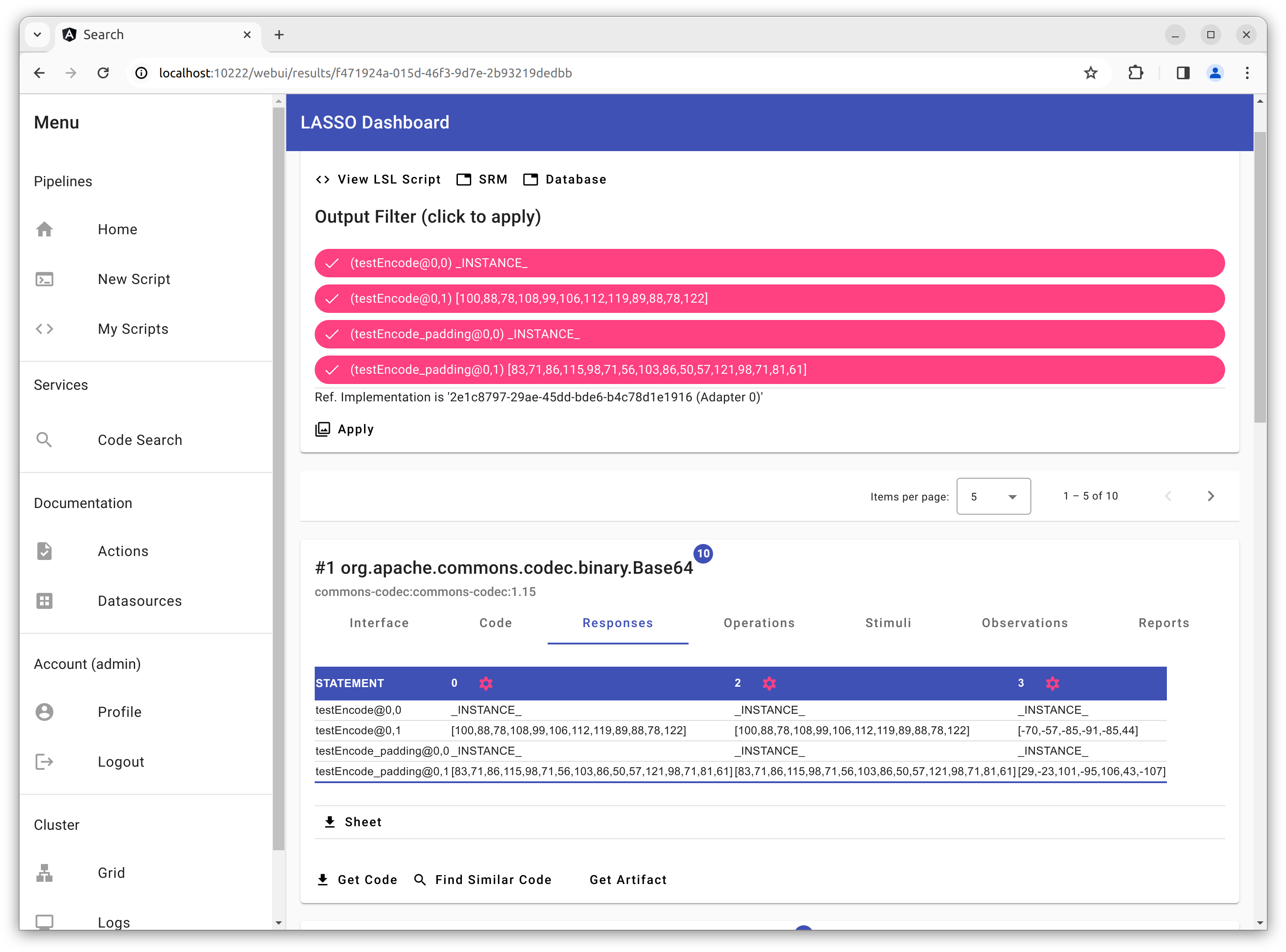The width and height of the screenshot is (1286, 952).
Task: Open the tab search chevron in browser
Action: (x=37, y=35)
